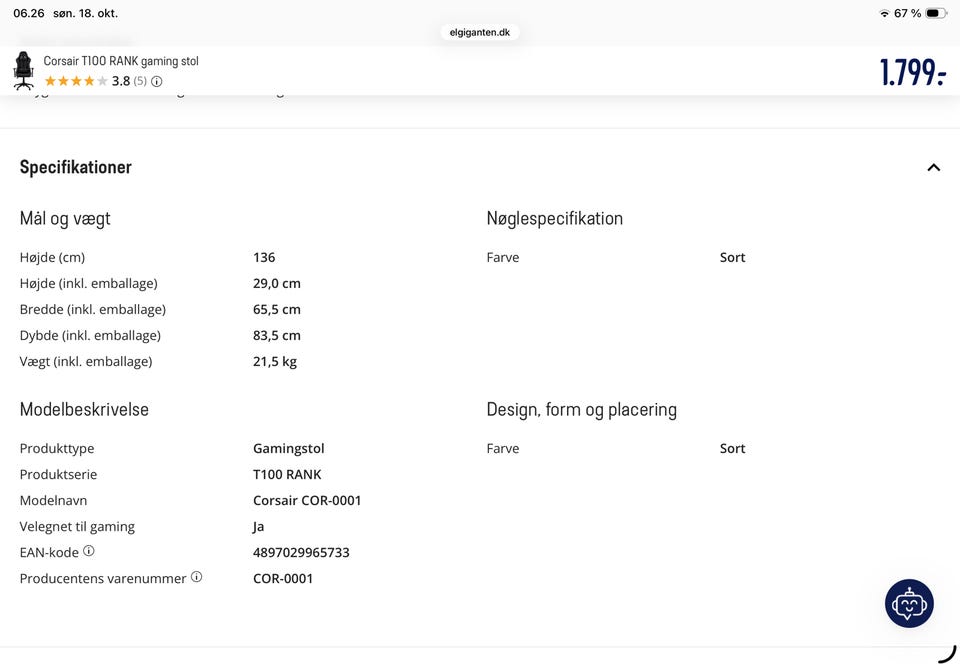Screen dimensions: 960x667
Task: Click the star rating 3.8
Action: tap(76, 81)
